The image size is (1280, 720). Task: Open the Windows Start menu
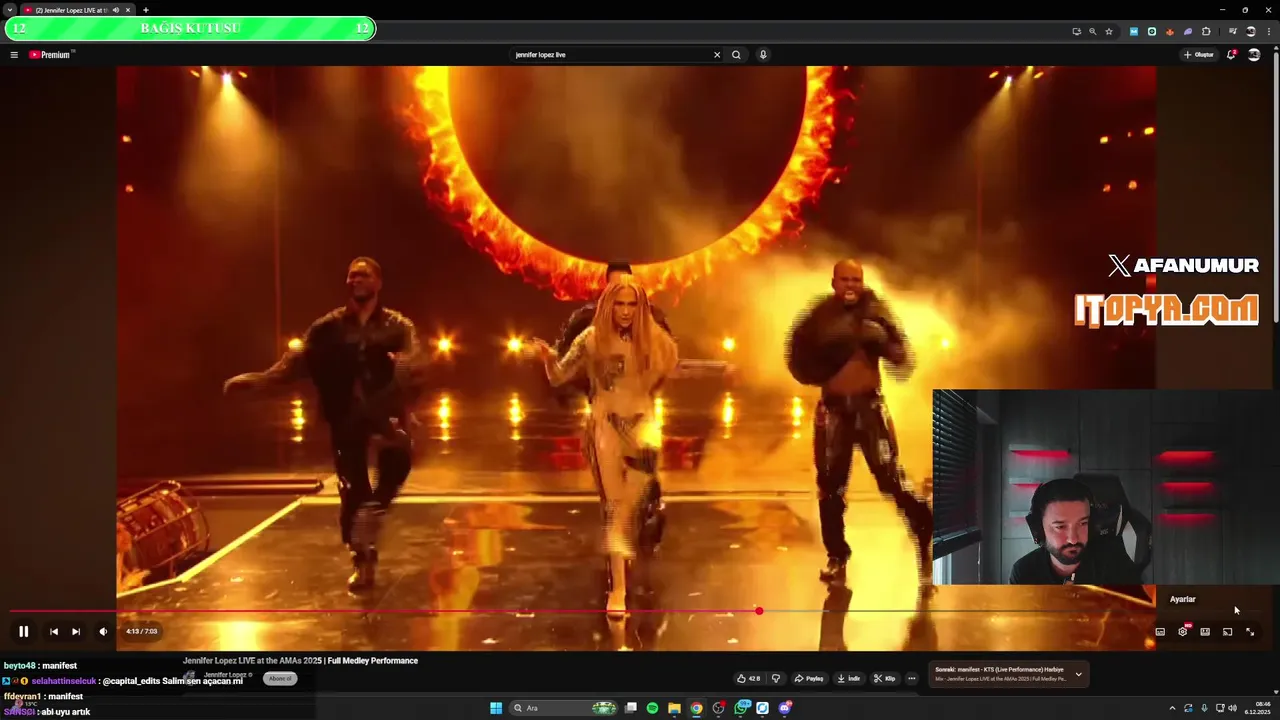coord(496,708)
